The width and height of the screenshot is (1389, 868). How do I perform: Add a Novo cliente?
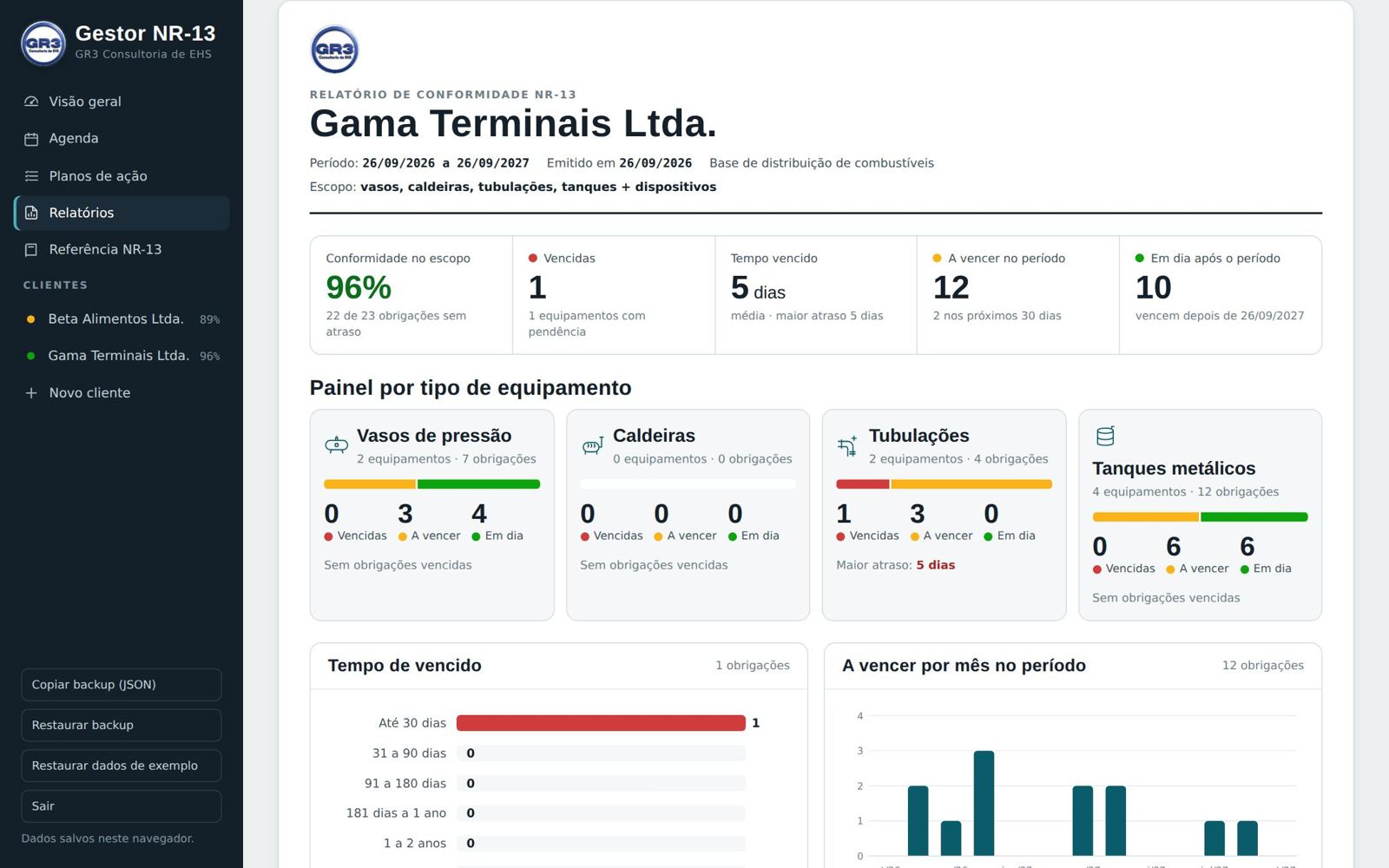click(x=122, y=393)
